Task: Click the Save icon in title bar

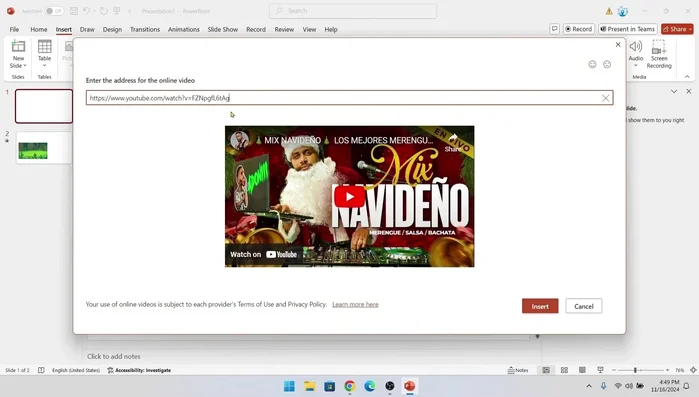Action: point(74,11)
